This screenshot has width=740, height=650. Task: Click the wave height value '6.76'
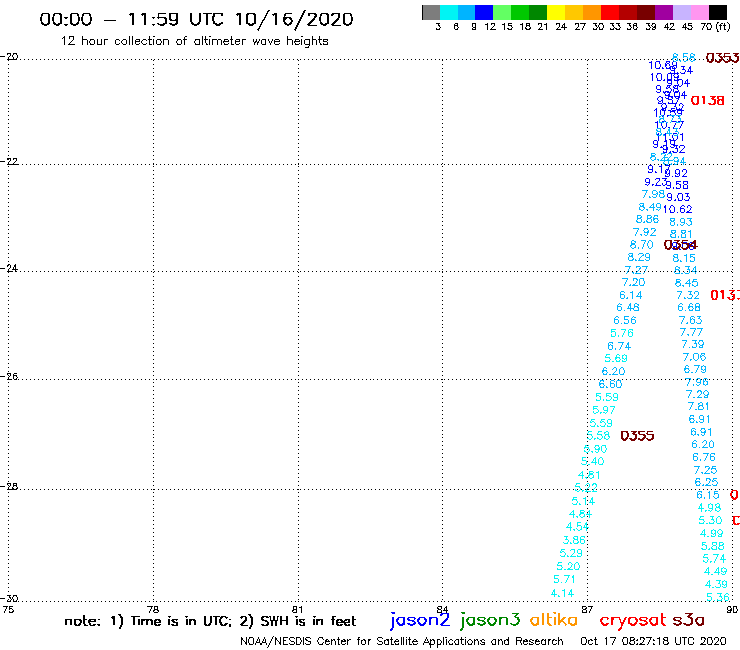(x=704, y=457)
